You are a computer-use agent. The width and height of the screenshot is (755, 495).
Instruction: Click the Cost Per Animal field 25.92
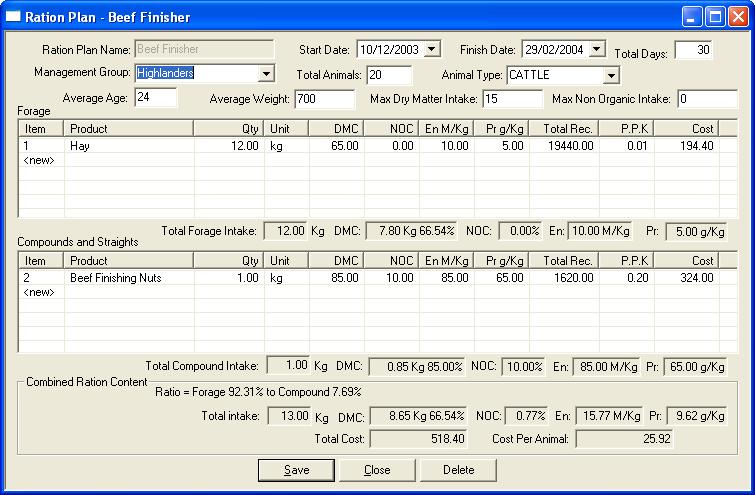click(624, 439)
